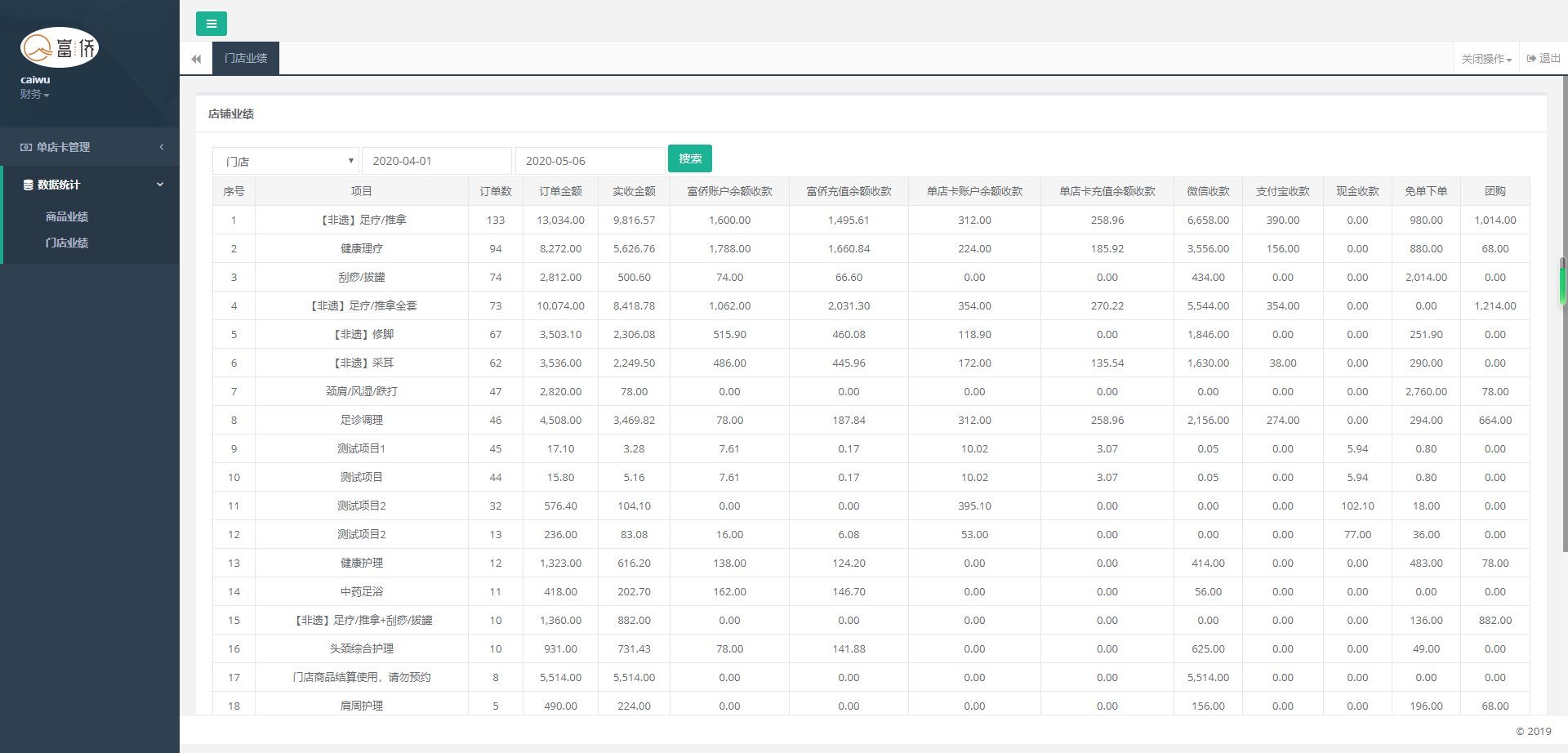Click the 富侨账户余额收款 column header
Viewport: 1568px width, 753px height.
tap(729, 191)
